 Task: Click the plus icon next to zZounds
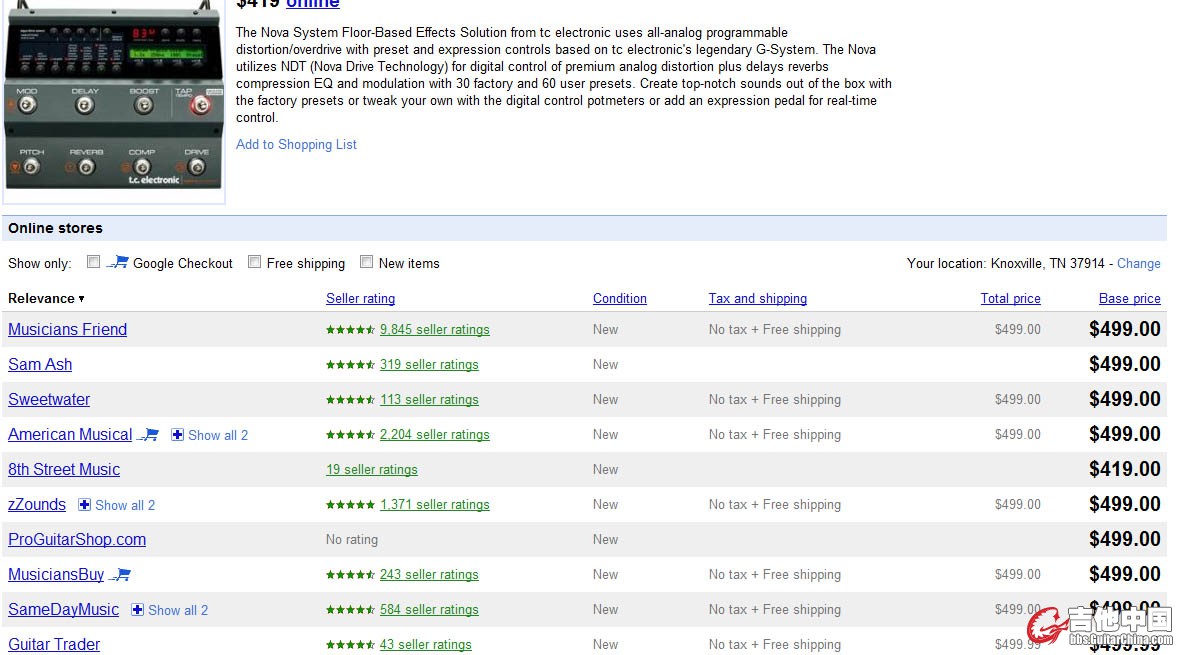pyautogui.click(x=84, y=504)
